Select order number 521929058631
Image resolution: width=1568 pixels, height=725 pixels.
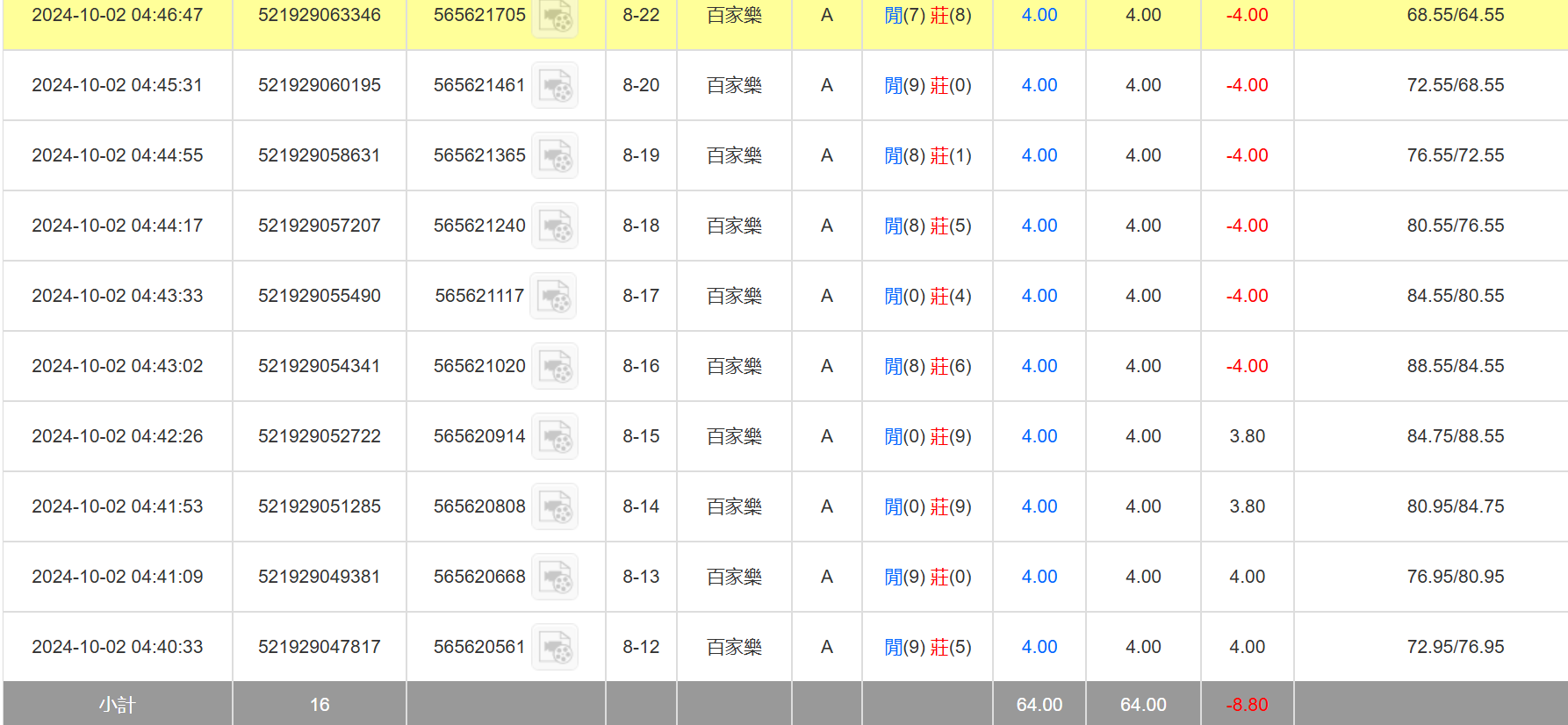coord(319,155)
